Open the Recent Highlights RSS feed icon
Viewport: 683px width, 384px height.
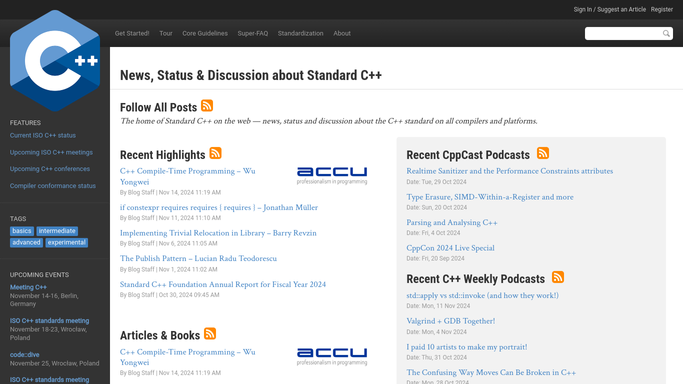pyautogui.click(x=216, y=153)
